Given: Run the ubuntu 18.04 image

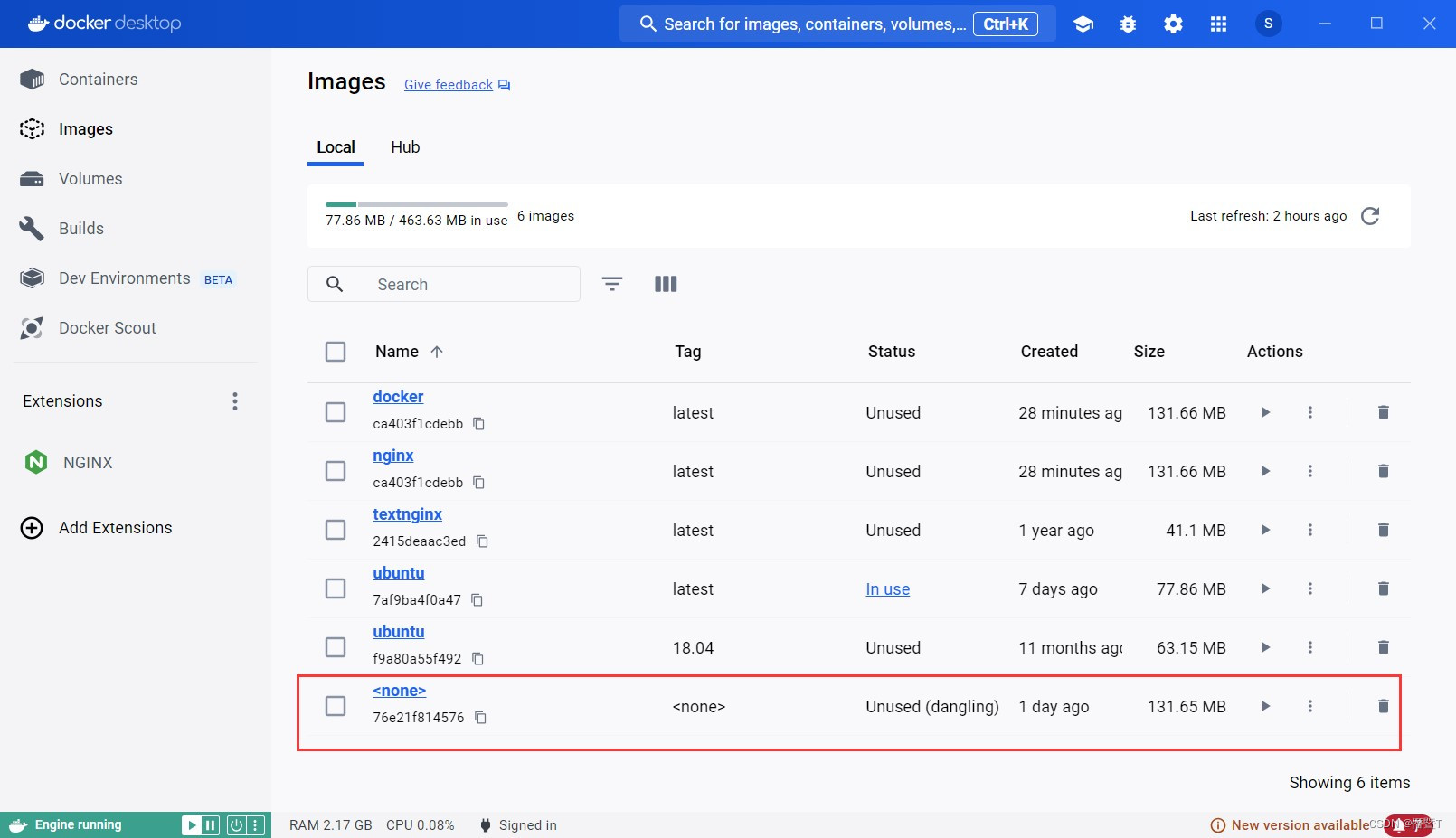Looking at the screenshot, I should tap(1265, 647).
